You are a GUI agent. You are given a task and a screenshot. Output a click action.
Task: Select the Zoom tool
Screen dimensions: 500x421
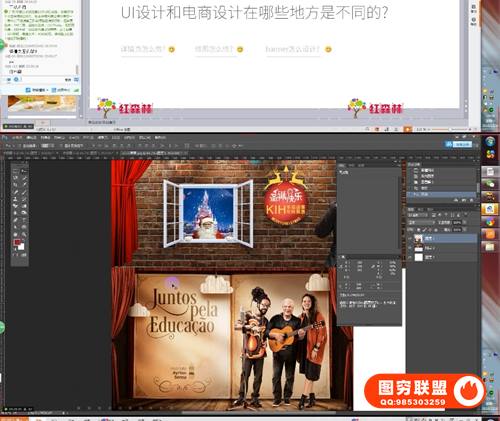pyautogui.click(x=24, y=235)
